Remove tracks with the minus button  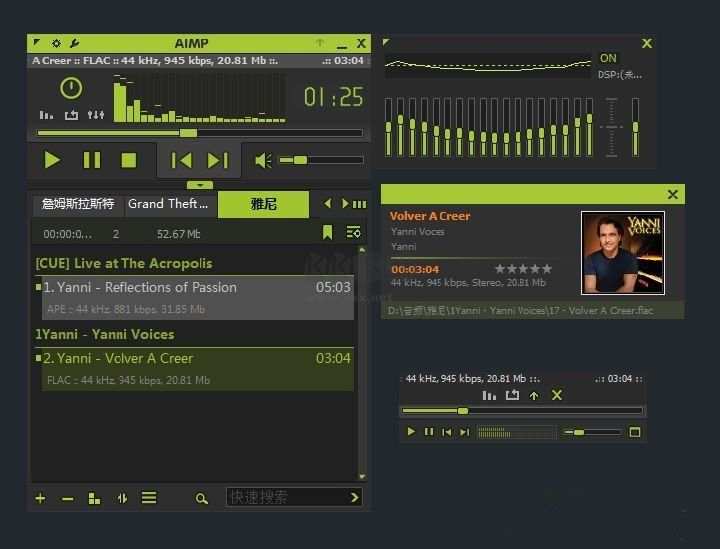tap(68, 499)
